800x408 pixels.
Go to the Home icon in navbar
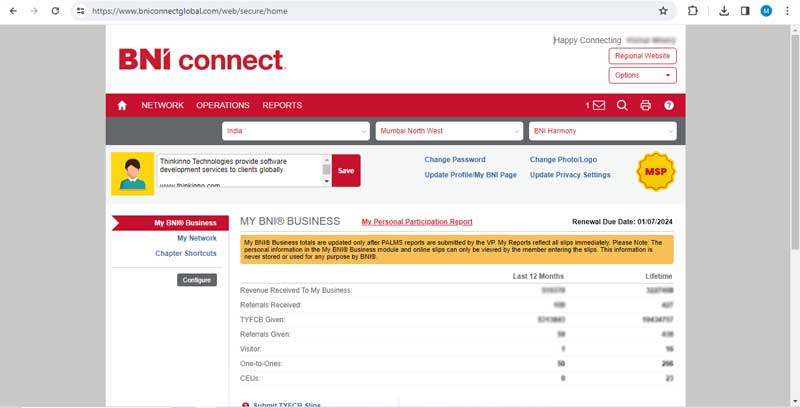coord(122,106)
